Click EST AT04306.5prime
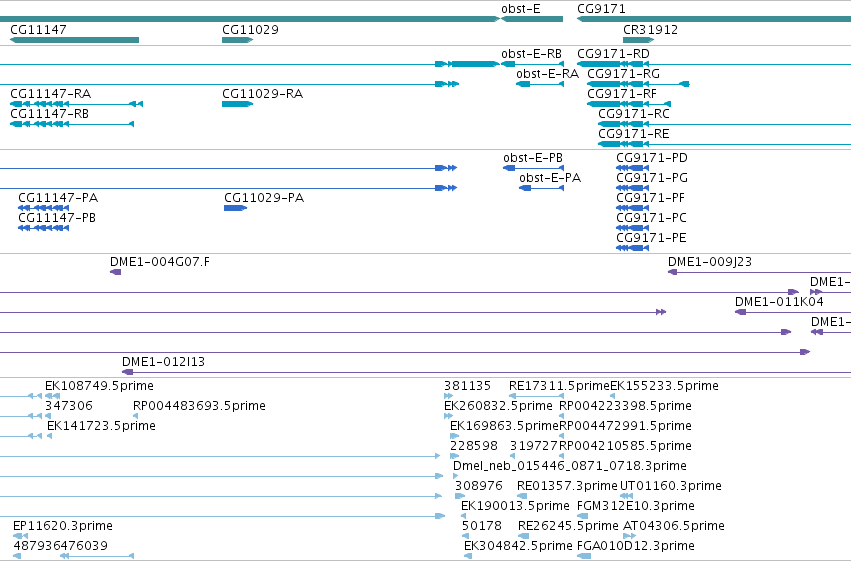Image resolution: width=851 pixels, height=561 pixels. coord(630,536)
